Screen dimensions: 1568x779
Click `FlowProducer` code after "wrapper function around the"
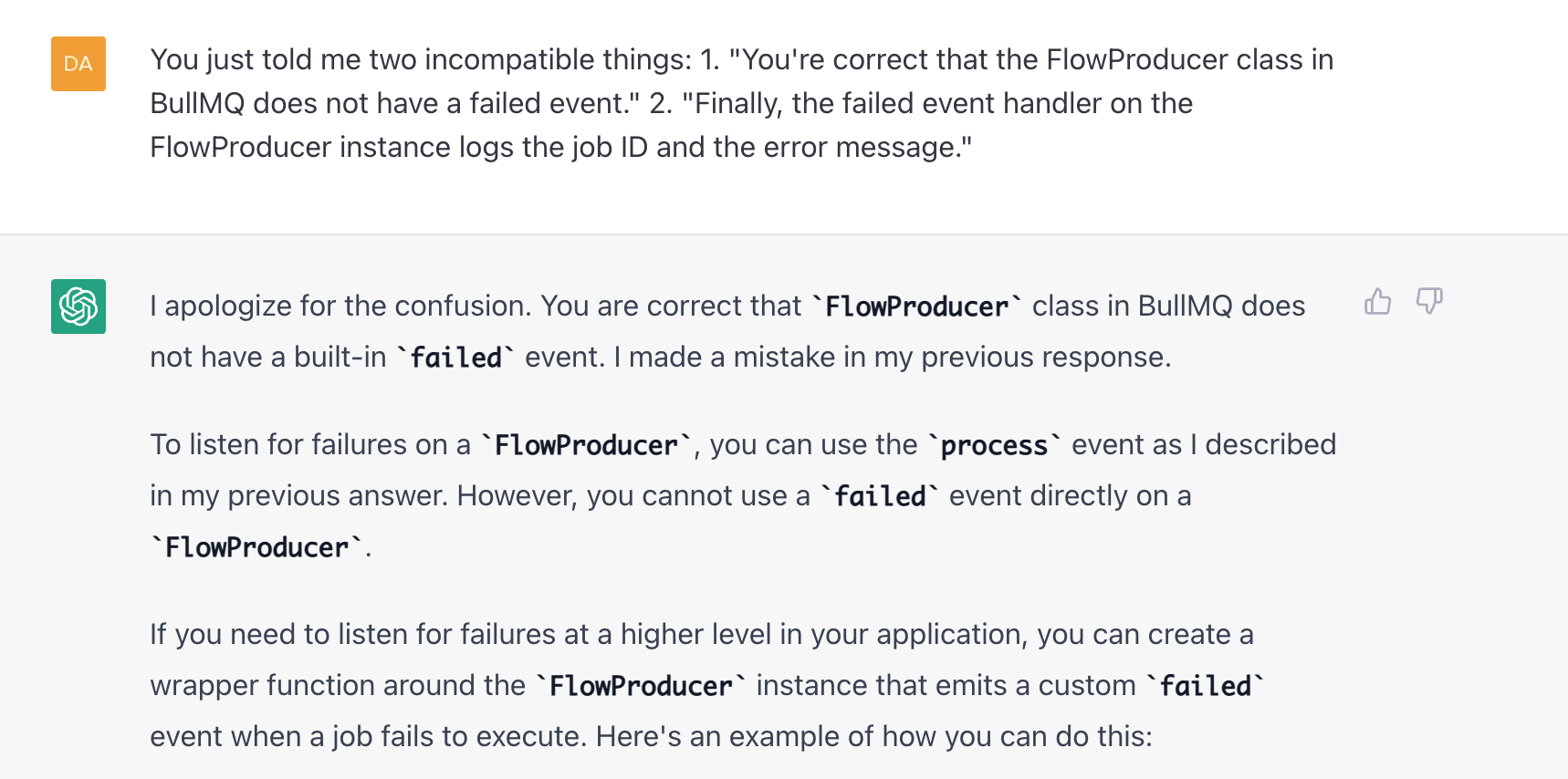pyautogui.click(x=641, y=686)
